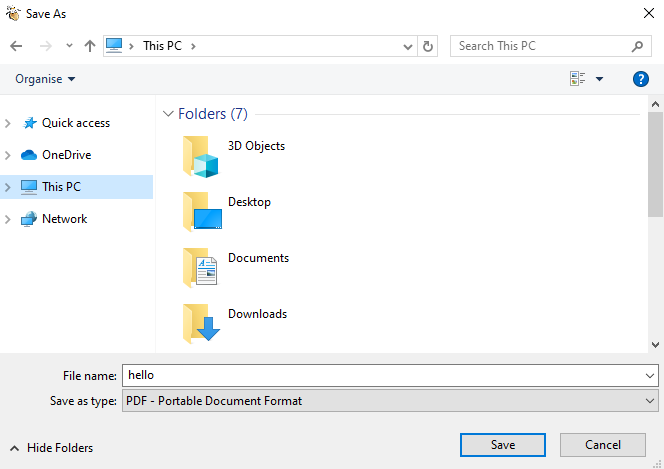Click scrollbar down arrow in folder list
The image size is (664, 469).
655,345
